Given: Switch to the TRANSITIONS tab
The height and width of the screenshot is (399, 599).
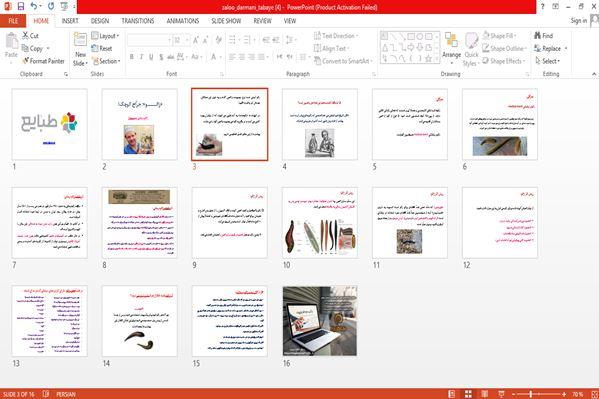Looking at the screenshot, I should [x=138, y=21].
